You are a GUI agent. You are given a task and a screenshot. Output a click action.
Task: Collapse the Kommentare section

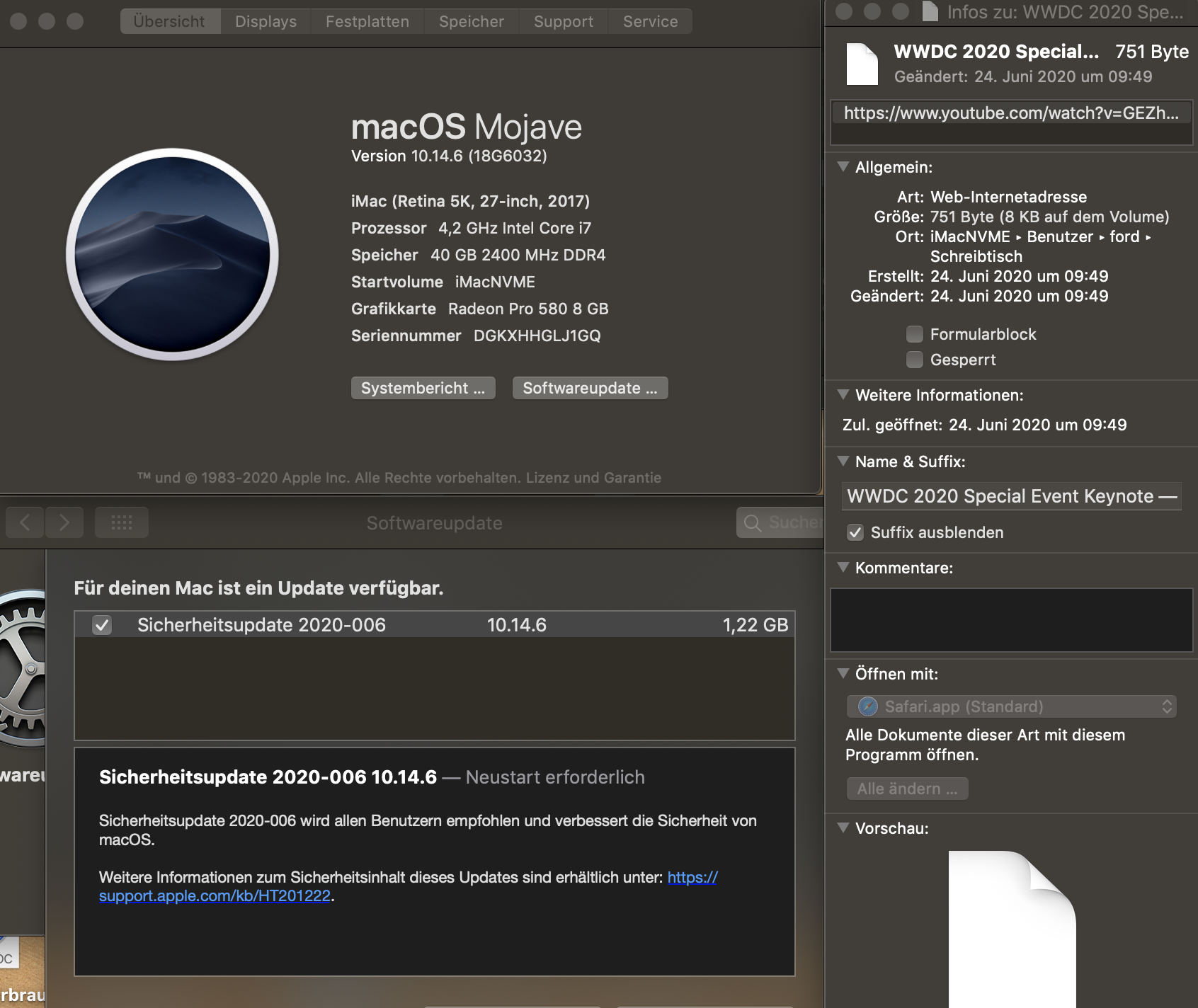(843, 568)
